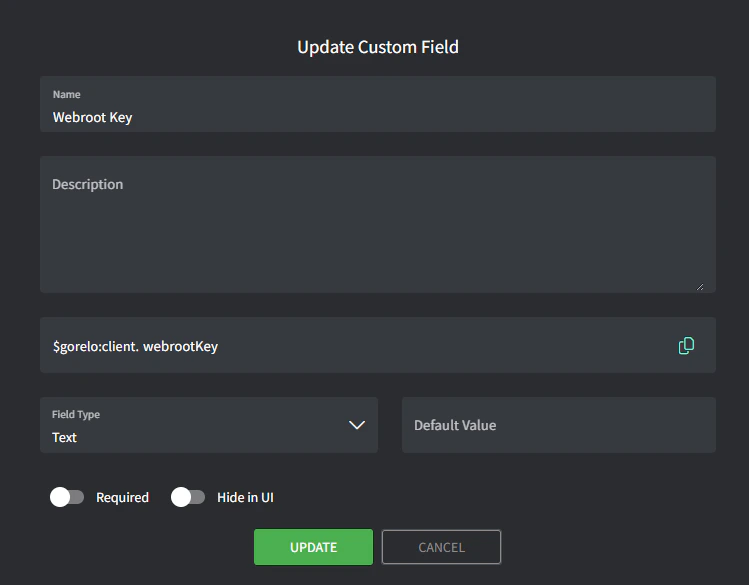The width and height of the screenshot is (749, 585).
Task: Click the $gorelo:client. webrootKey variable text
Action: point(135,346)
